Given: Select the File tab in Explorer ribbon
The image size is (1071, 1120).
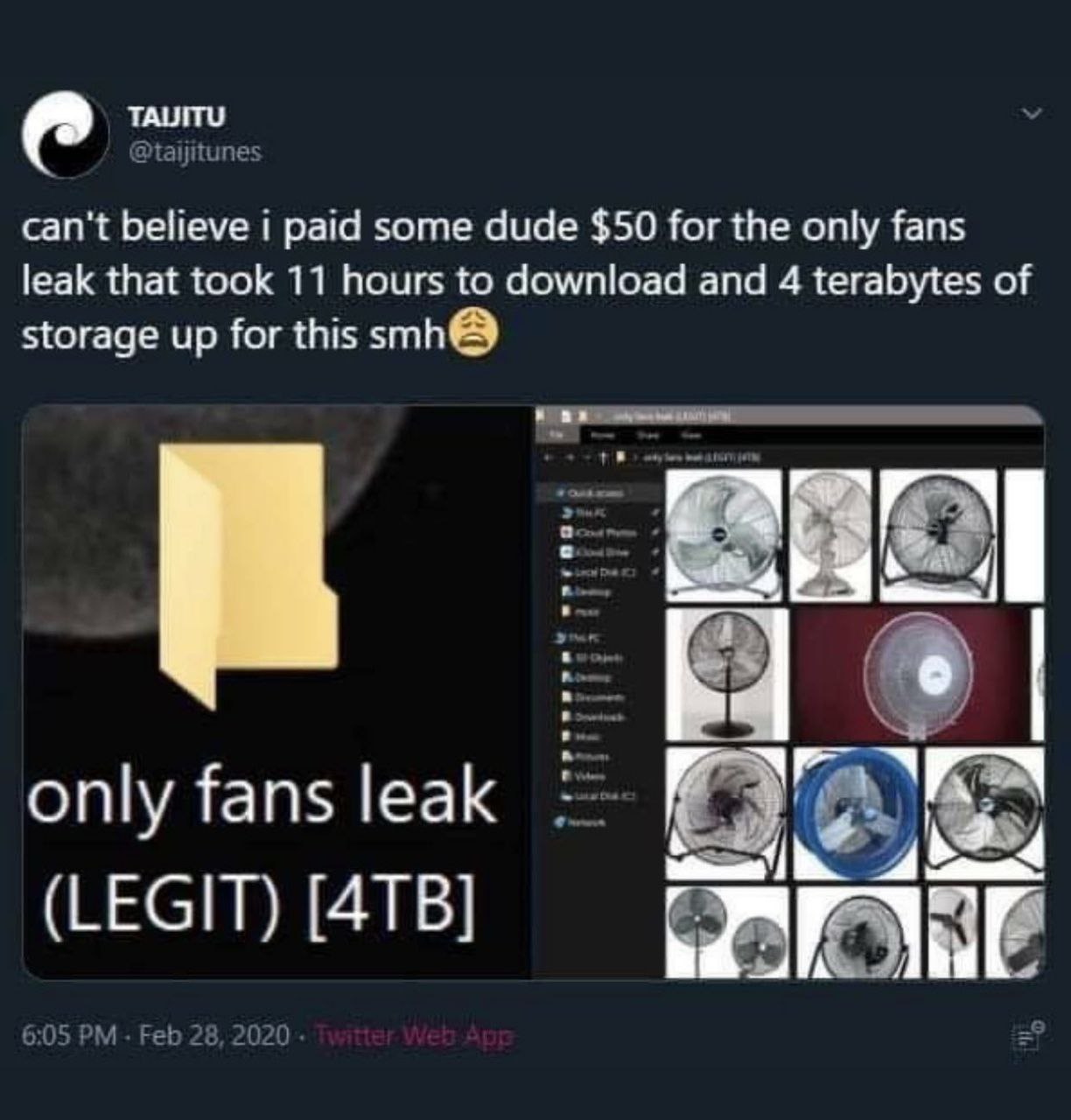Looking at the screenshot, I should [x=556, y=434].
